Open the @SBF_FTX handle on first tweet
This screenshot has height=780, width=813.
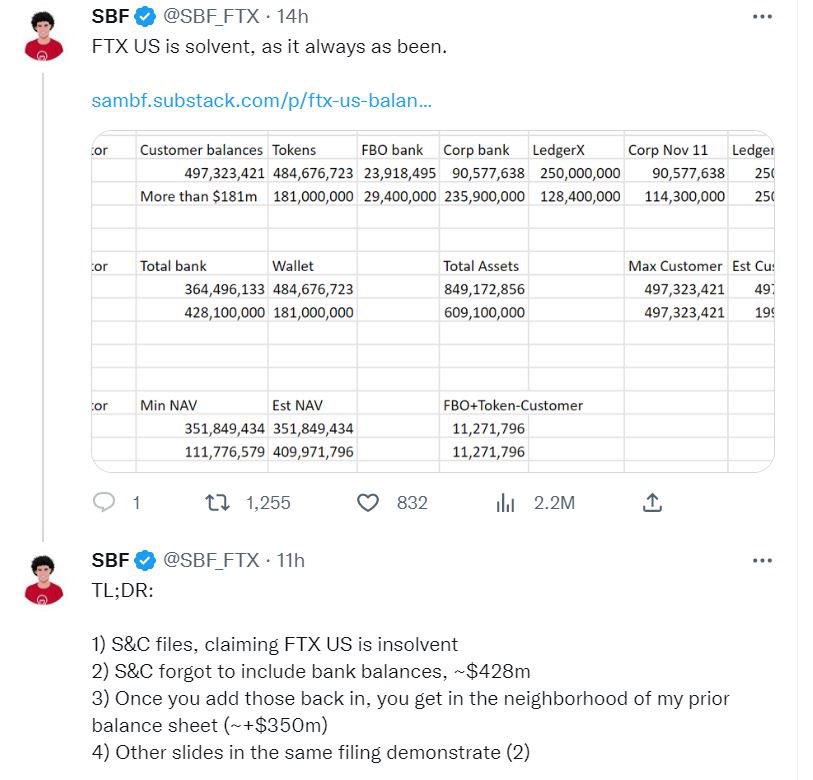(x=212, y=17)
